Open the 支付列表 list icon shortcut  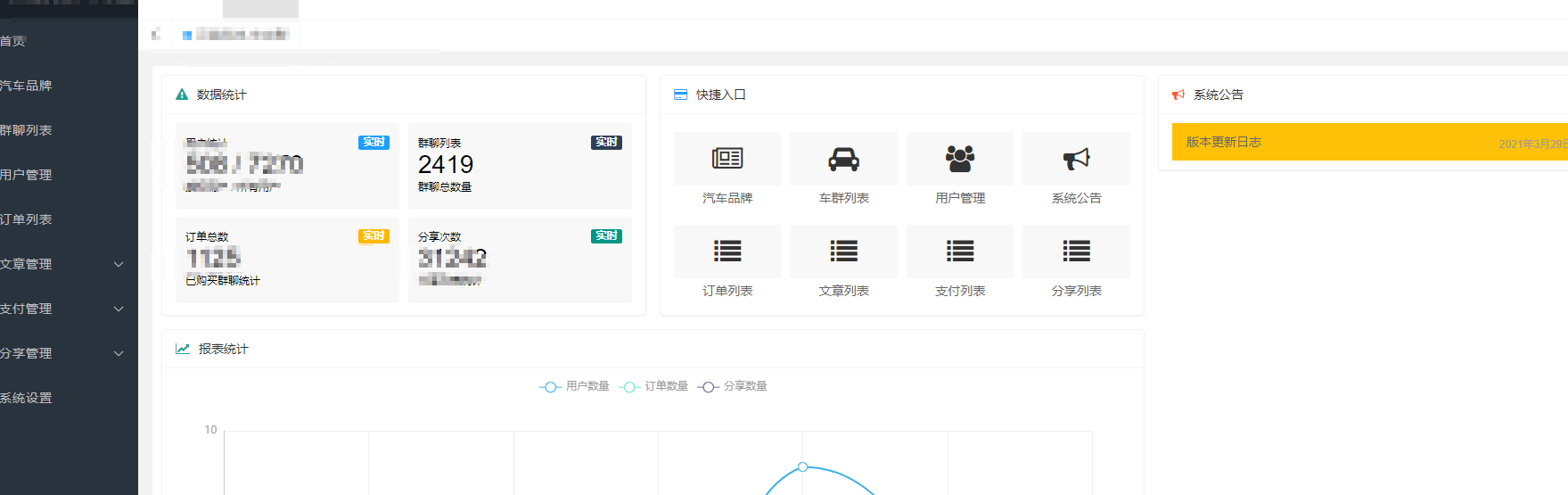click(959, 252)
